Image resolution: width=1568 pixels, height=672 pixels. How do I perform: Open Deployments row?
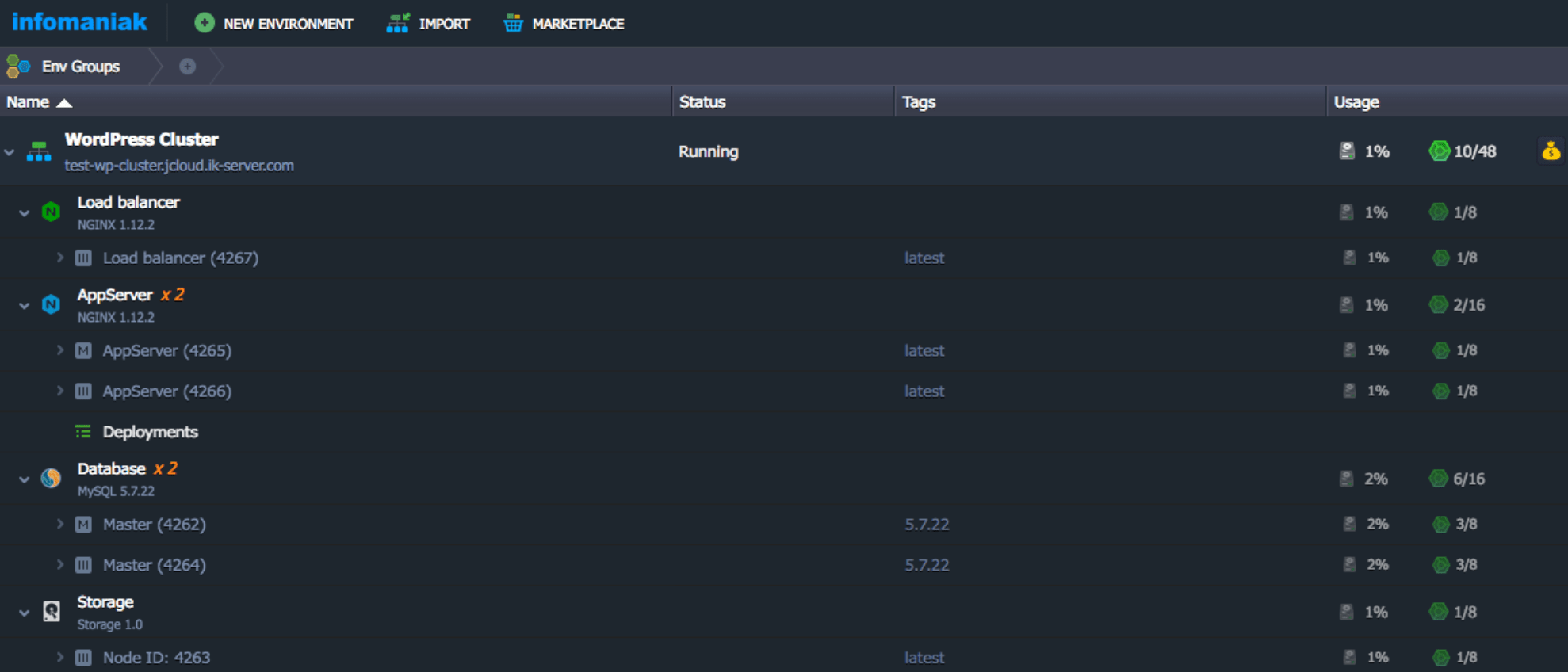pyautogui.click(x=150, y=432)
